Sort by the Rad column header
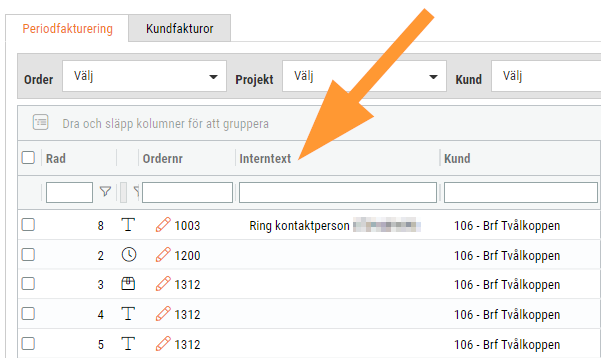This screenshot has width=607, height=363. [x=56, y=159]
